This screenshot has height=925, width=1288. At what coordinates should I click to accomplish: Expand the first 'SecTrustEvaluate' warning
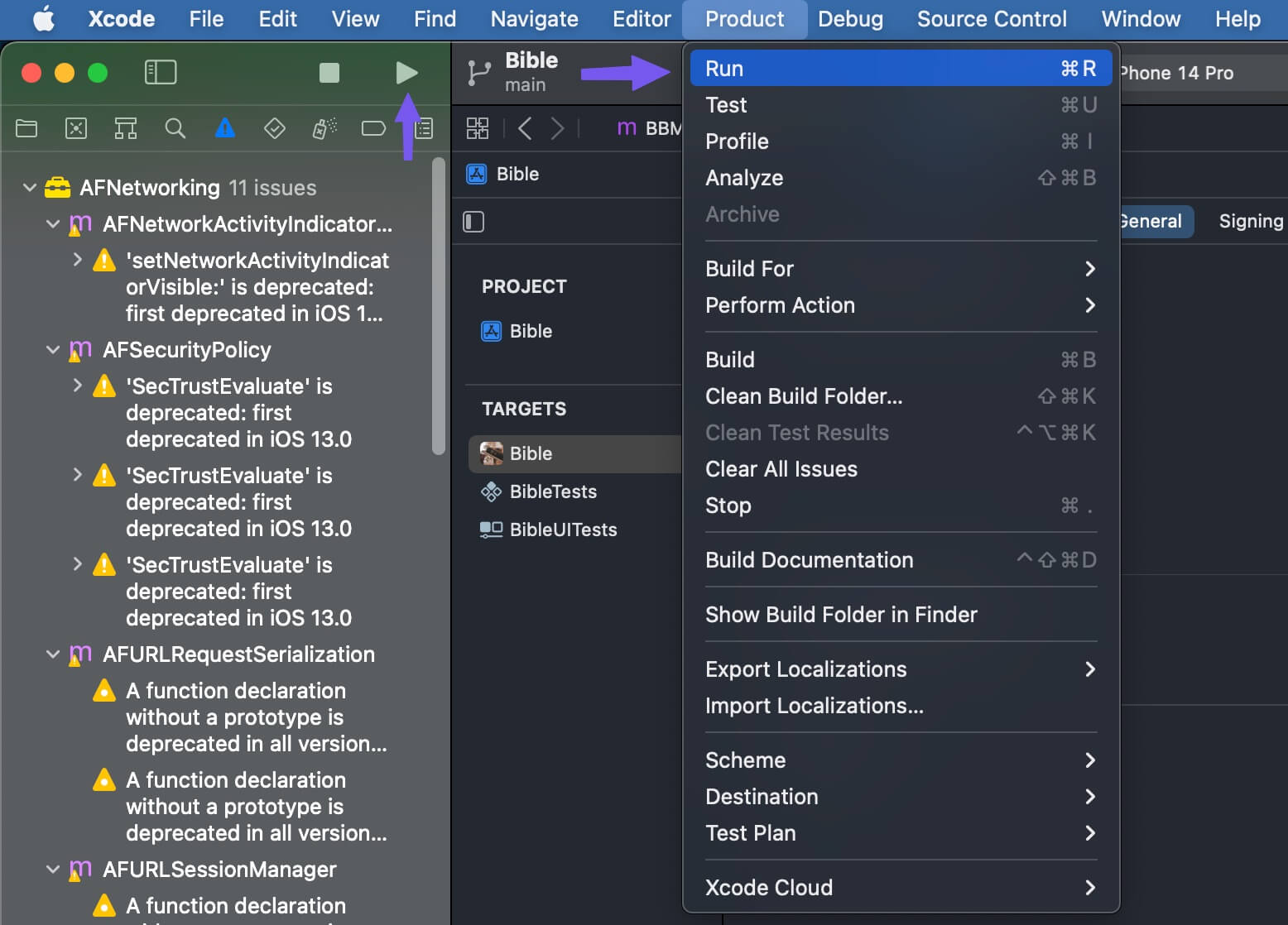[77, 386]
